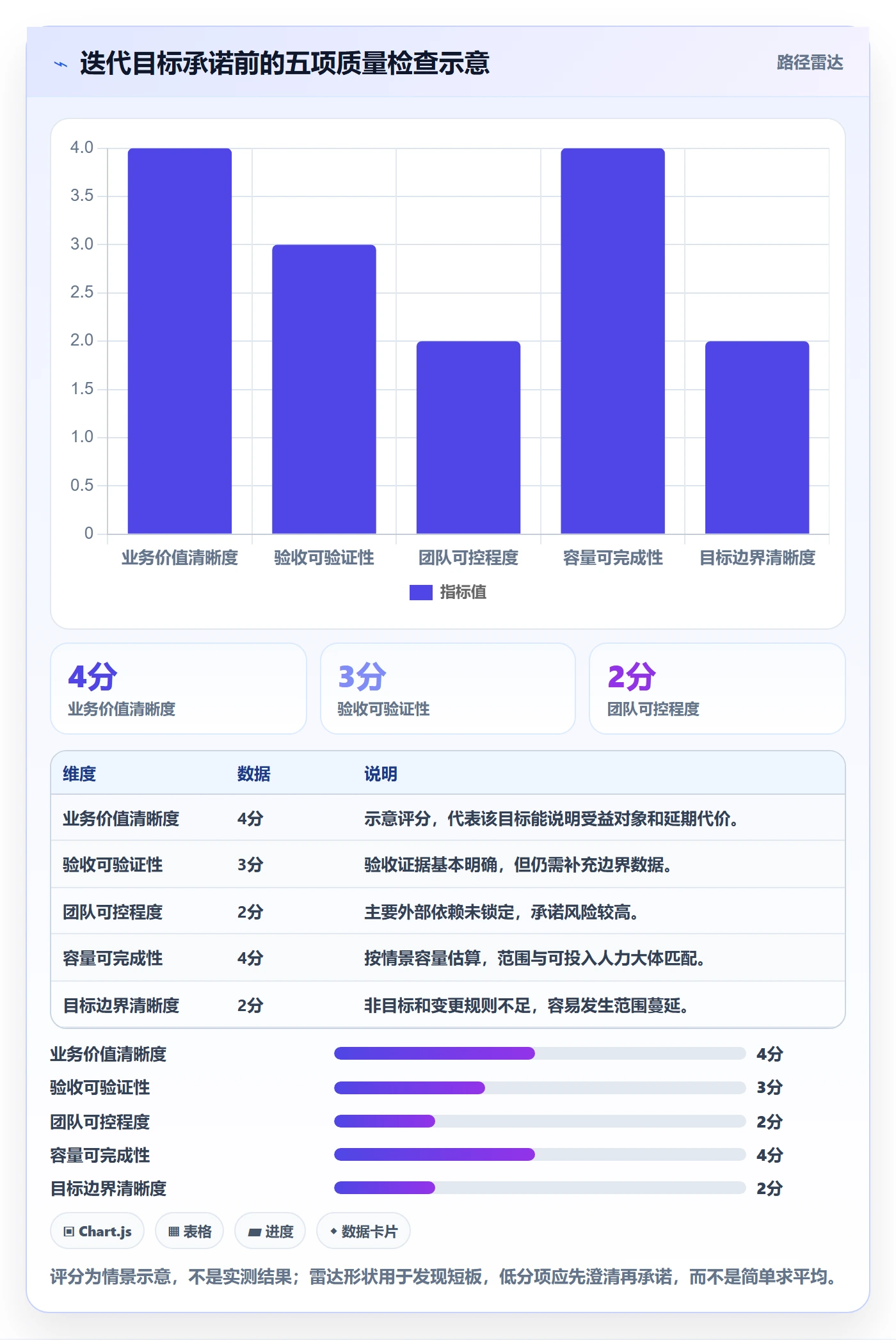
Task: Click 非目标和变更规则不足 description cell
Action: [526, 1005]
